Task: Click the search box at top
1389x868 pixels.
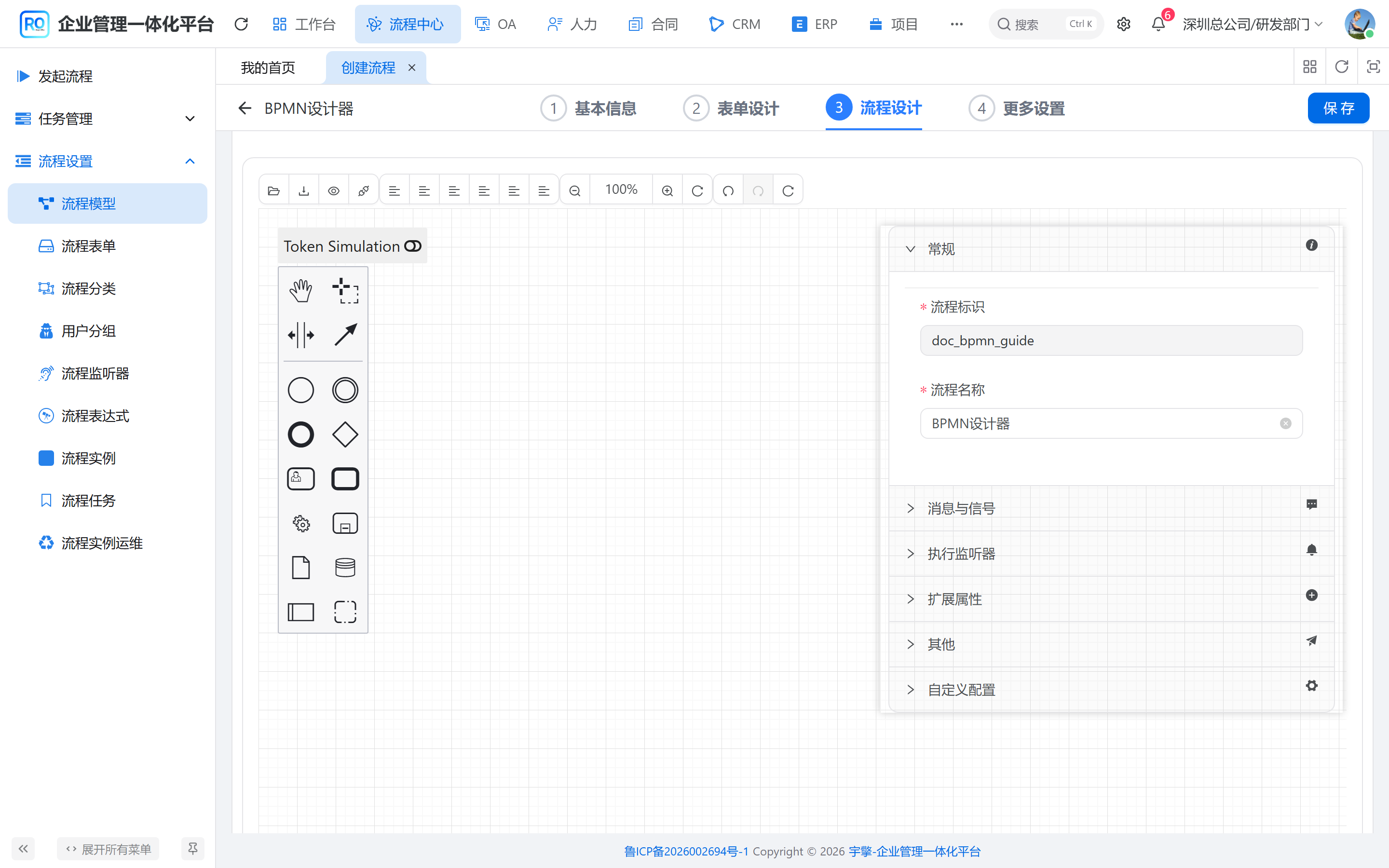Action: [x=1046, y=24]
